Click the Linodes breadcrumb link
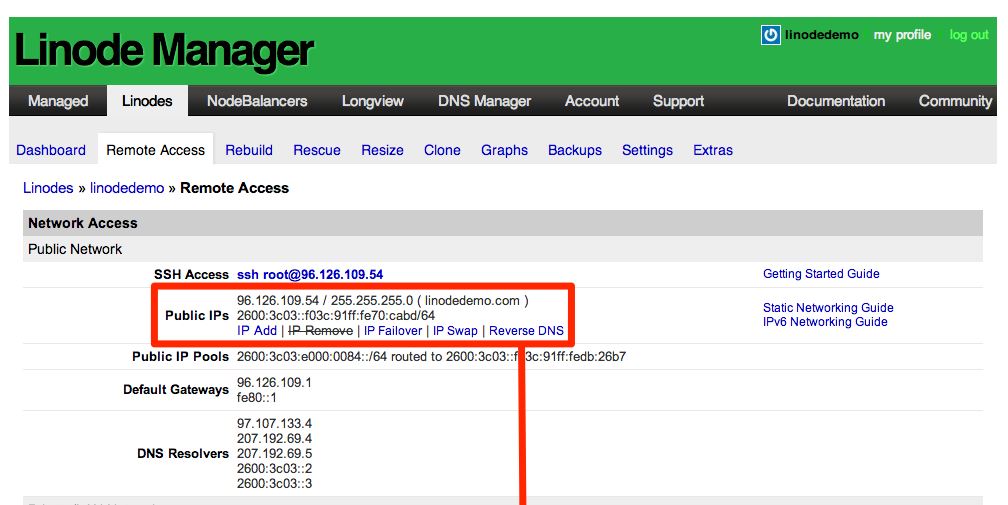Screen dimensions: 1008x505 [48, 188]
